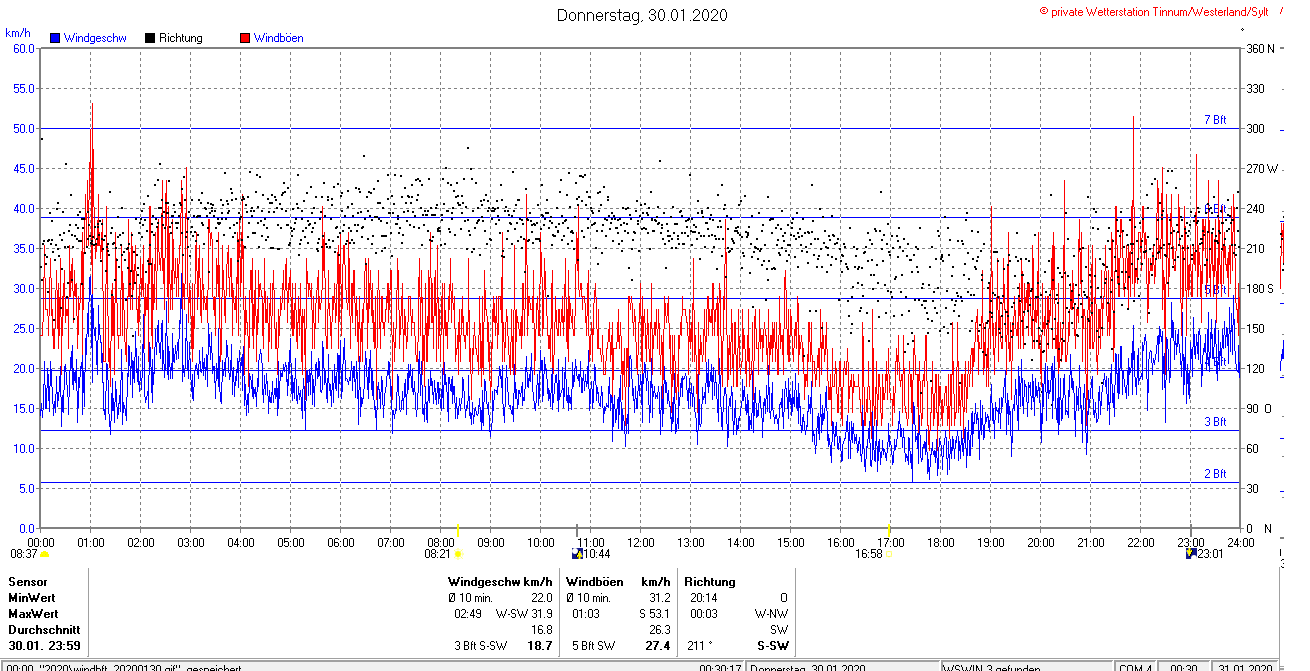The height and width of the screenshot is (671, 1310).
Task: Click the moon icon next to 10:44
Action: coord(577,553)
